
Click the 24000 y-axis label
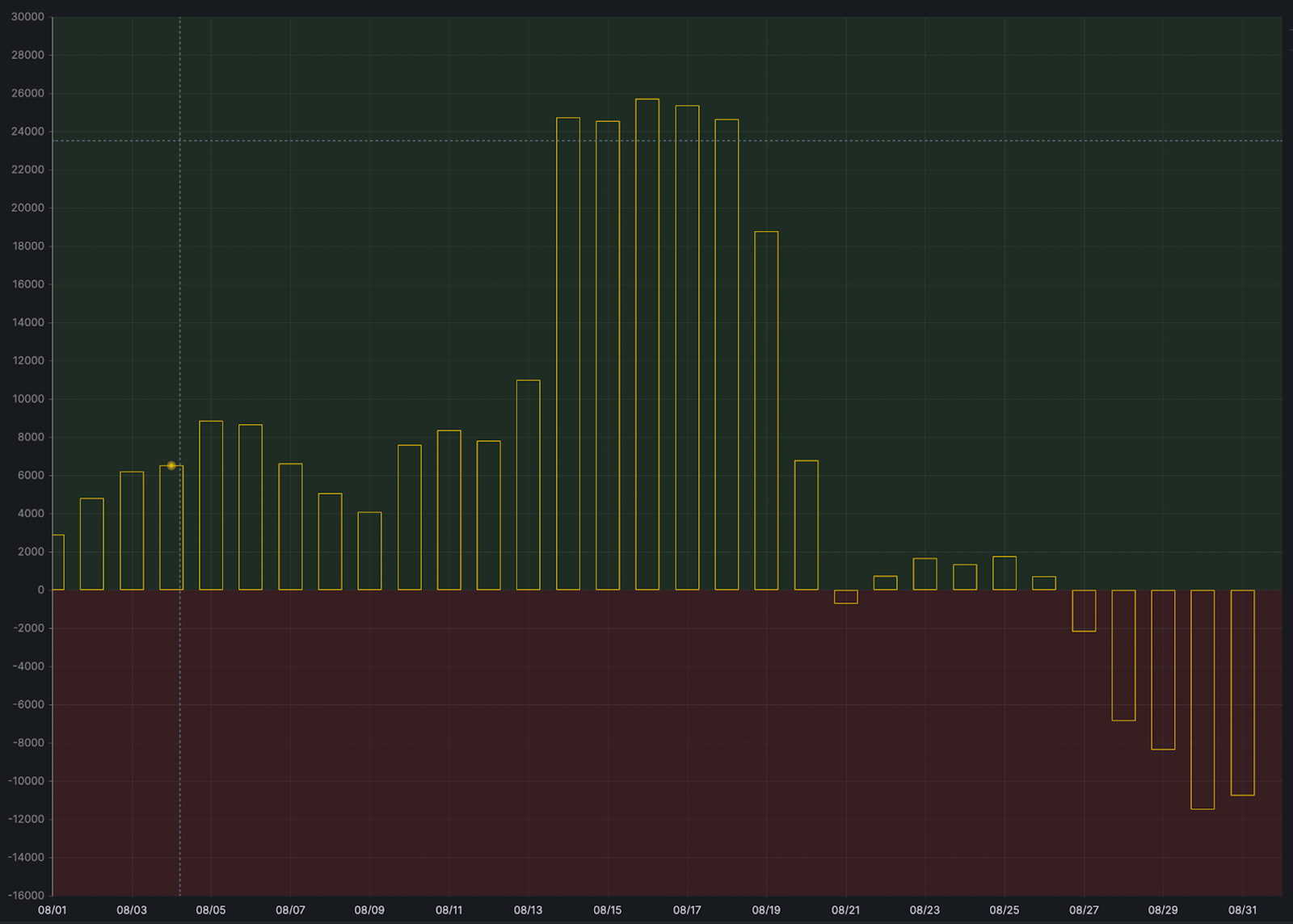27,132
